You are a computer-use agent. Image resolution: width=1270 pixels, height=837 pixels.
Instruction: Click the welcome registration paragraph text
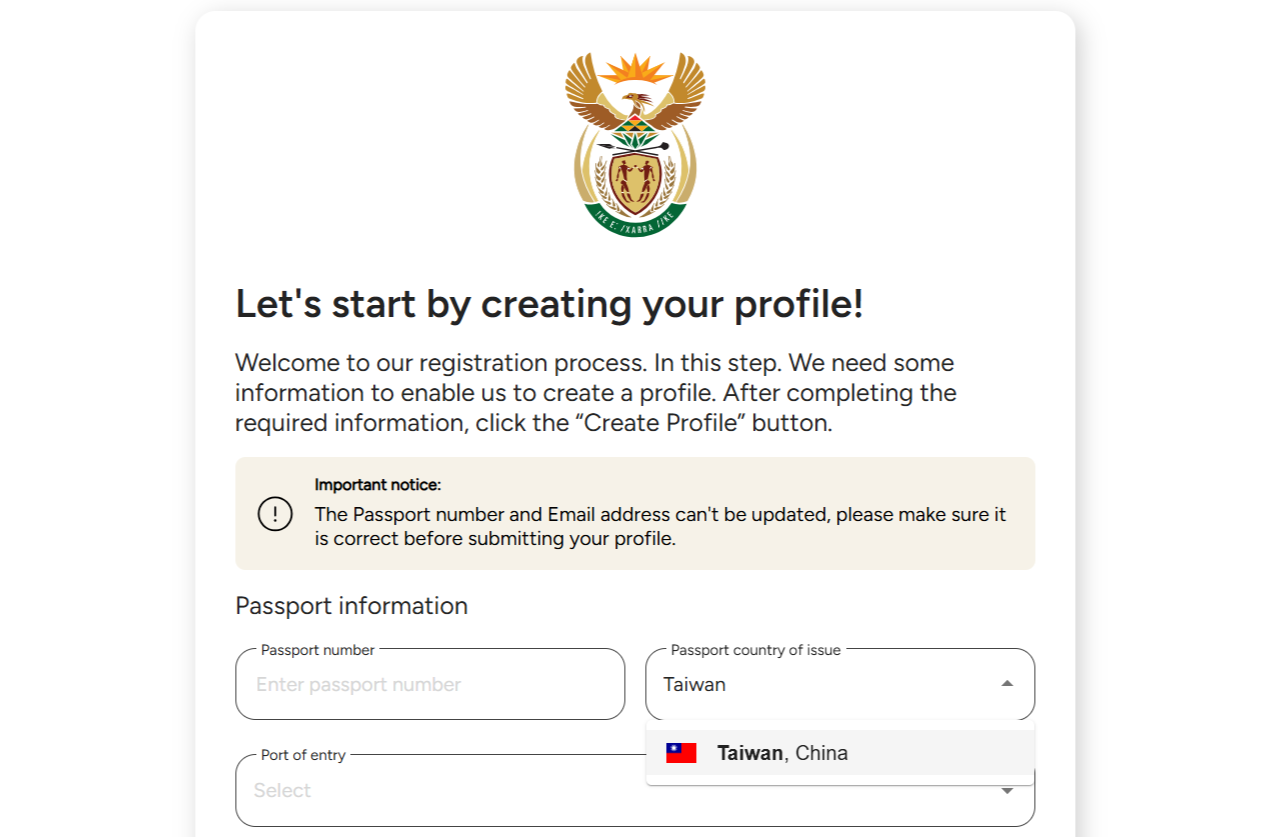(596, 392)
